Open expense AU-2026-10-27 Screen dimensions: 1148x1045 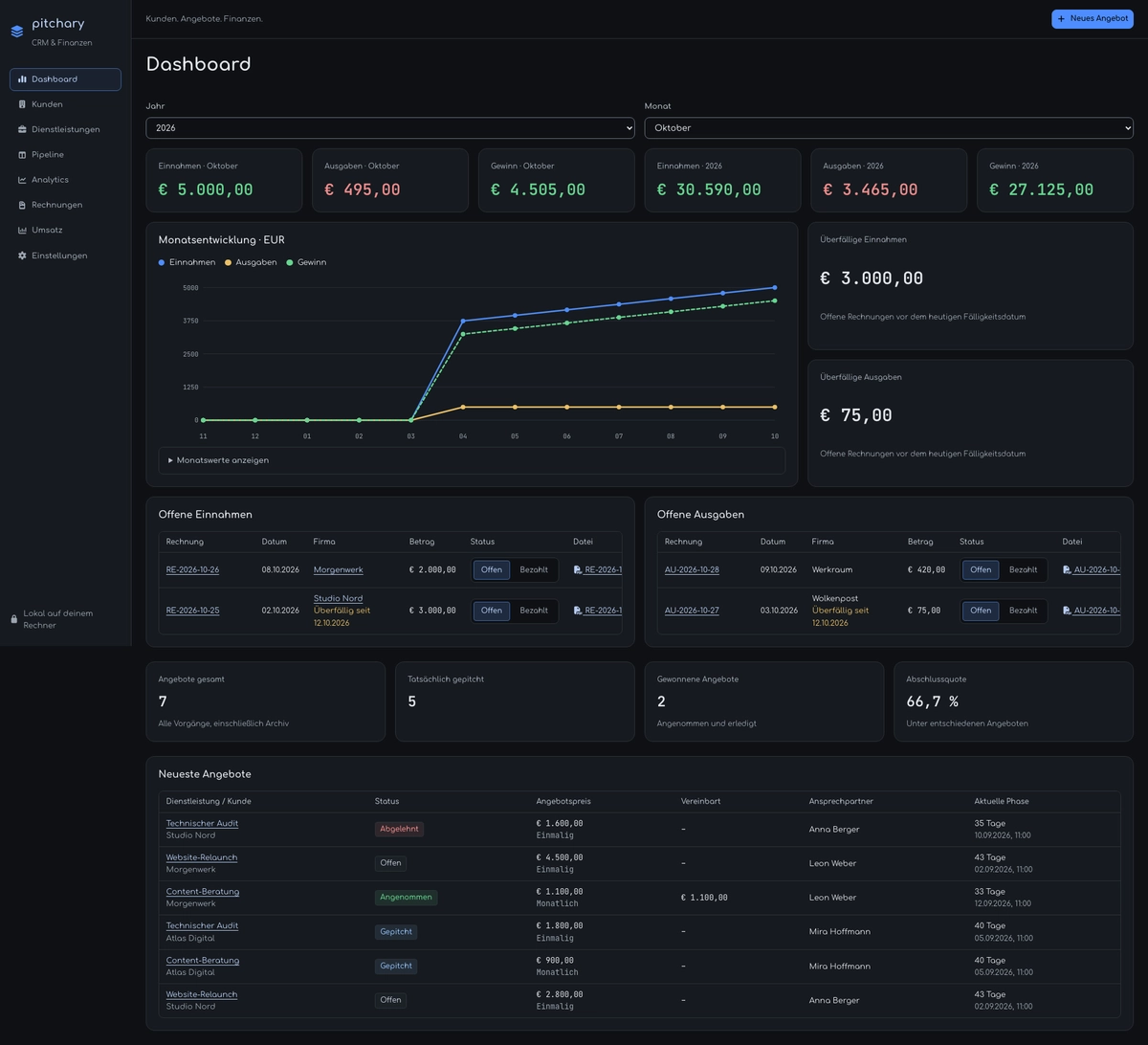tap(692, 611)
